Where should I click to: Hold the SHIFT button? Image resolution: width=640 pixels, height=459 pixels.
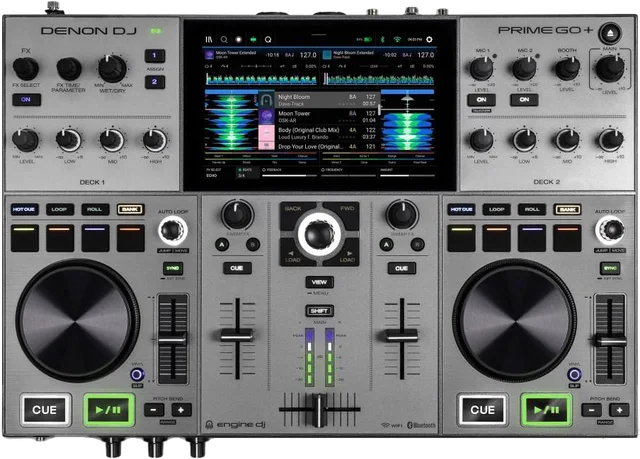click(x=319, y=311)
